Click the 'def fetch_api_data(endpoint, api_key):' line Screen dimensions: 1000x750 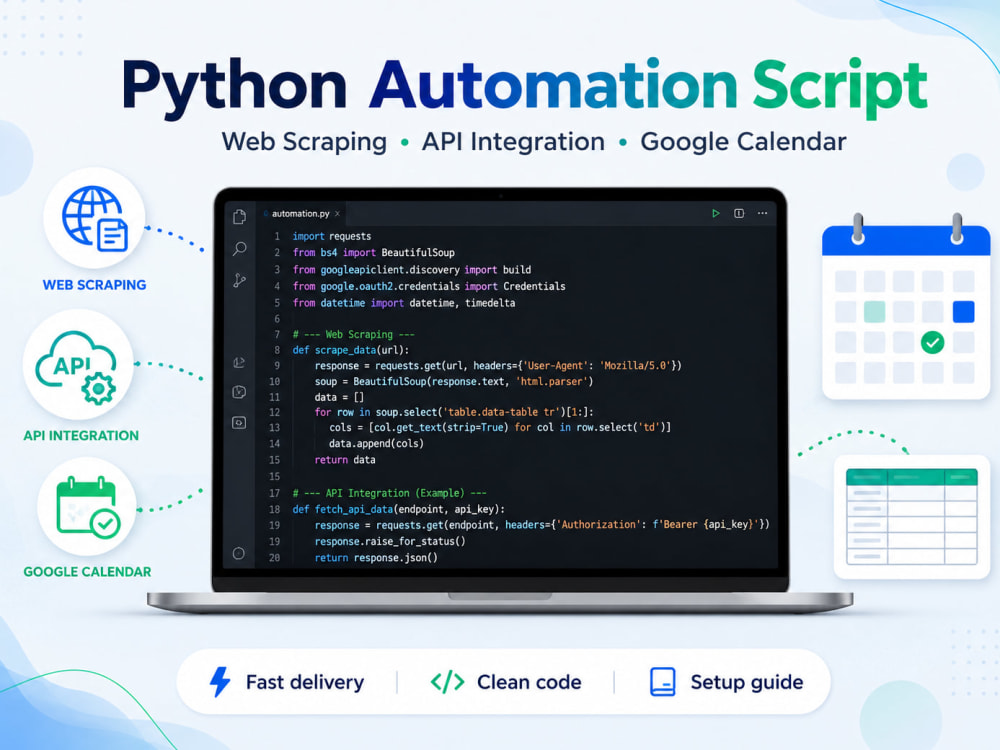[x=399, y=510]
